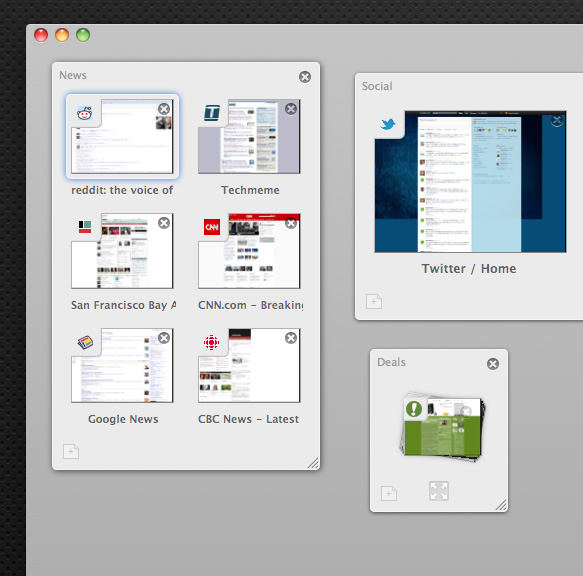Open the Twitter Home page thumbnail
The image size is (583, 576).
pyautogui.click(x=470, y=181)
